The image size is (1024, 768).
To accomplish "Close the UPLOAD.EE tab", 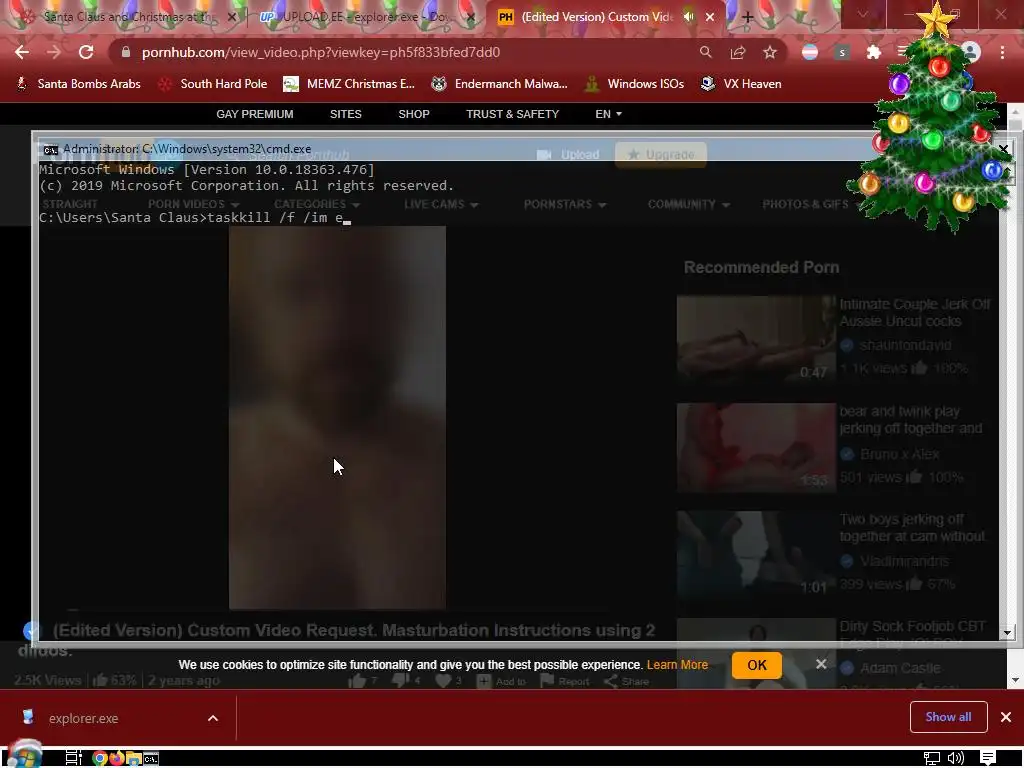I will click(471, 17).
